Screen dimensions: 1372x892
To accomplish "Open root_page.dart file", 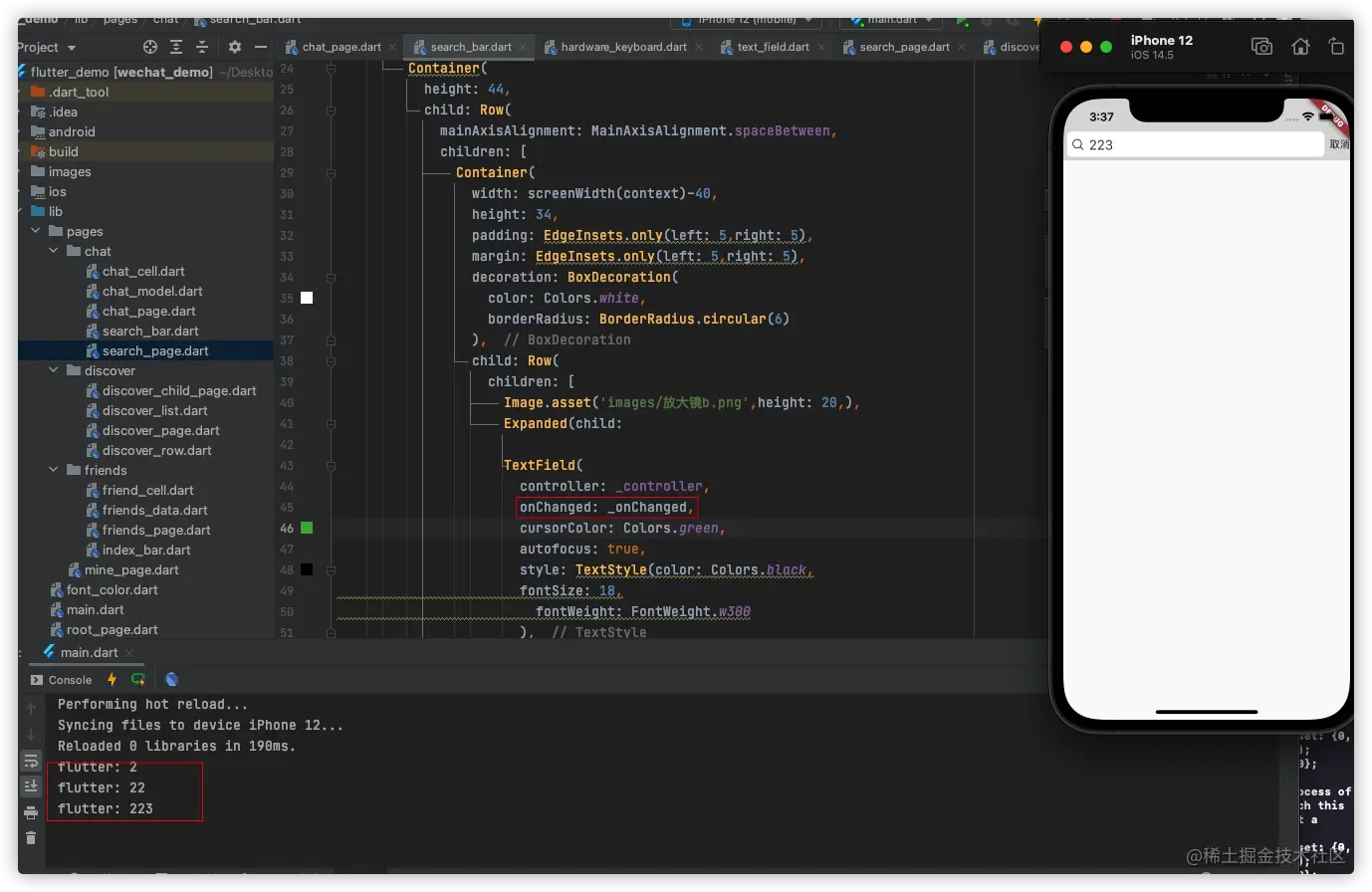I will click(x=112, y=629).
